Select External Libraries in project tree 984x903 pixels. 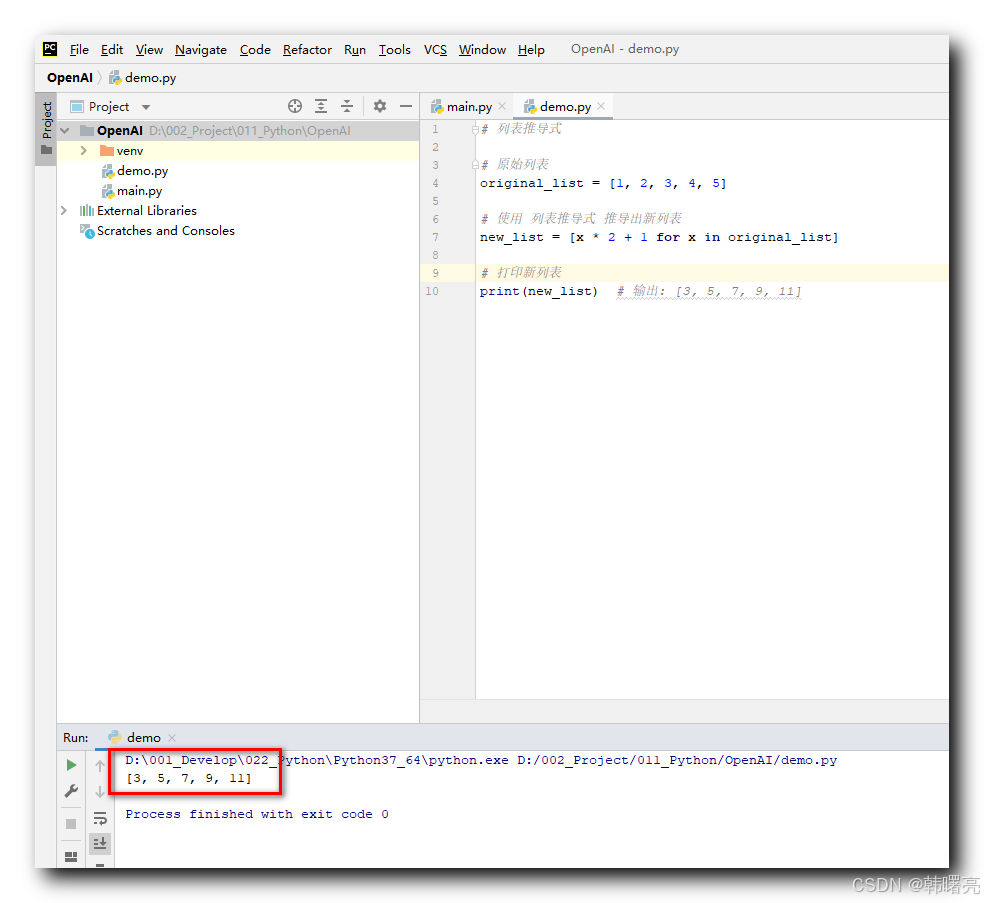[146, 211]
